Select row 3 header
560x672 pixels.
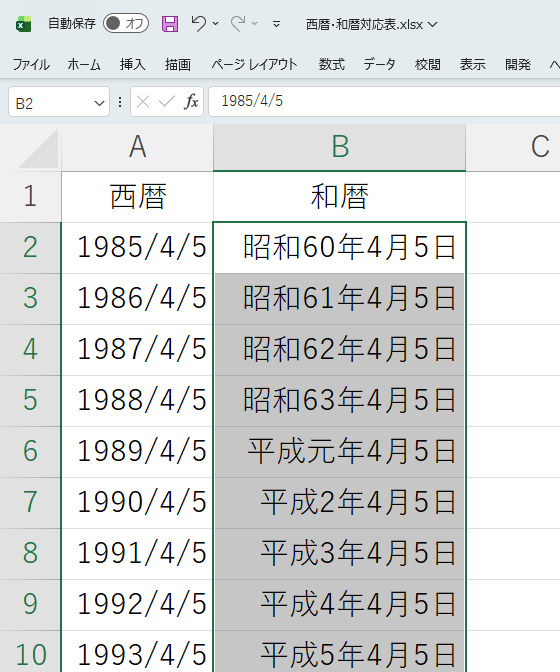coord(30,299)
